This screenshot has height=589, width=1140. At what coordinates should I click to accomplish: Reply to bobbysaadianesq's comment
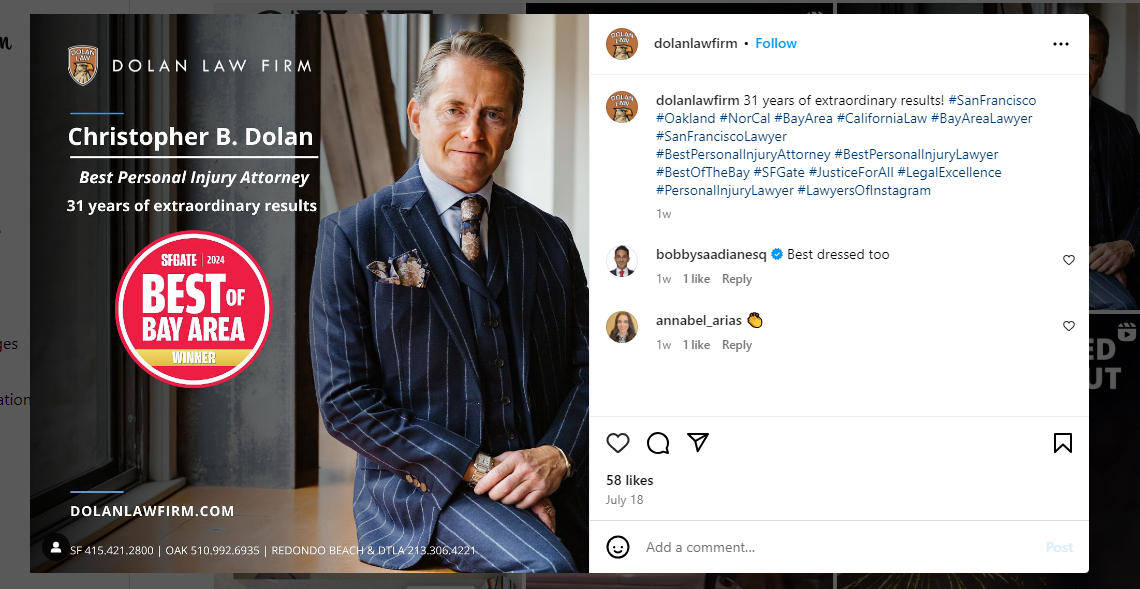737,279
